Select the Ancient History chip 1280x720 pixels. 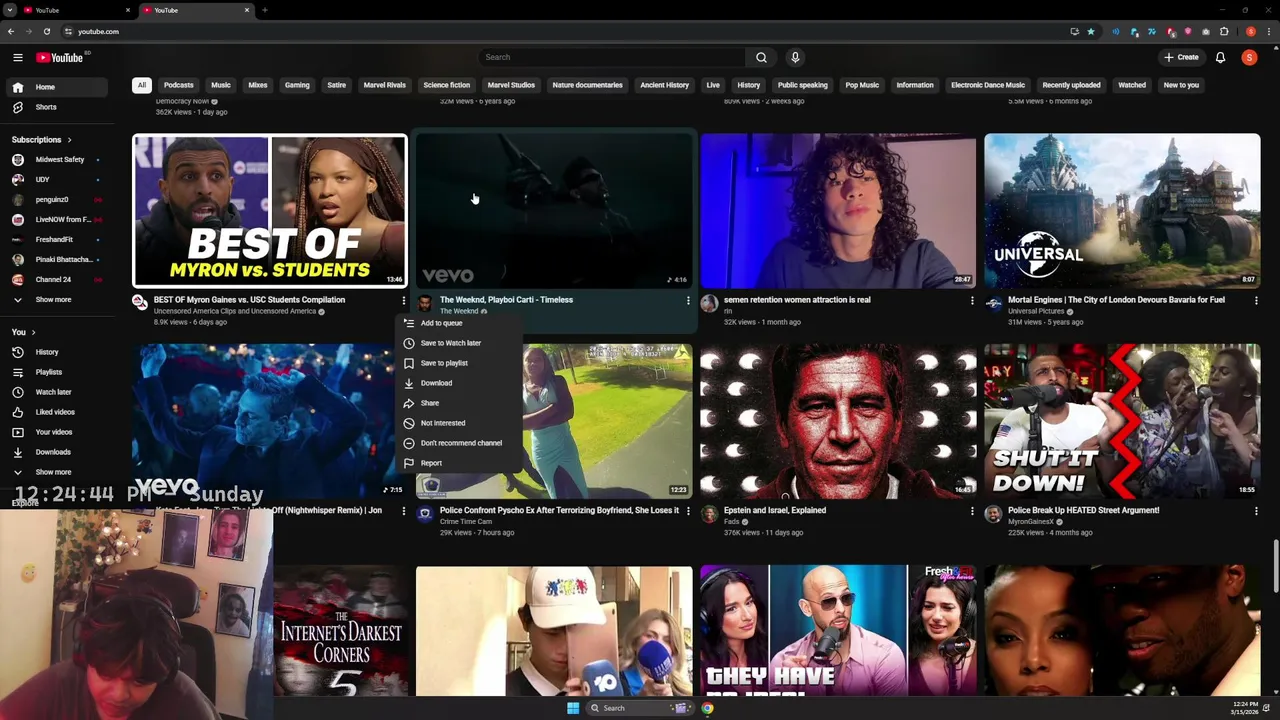click(665, 85)
